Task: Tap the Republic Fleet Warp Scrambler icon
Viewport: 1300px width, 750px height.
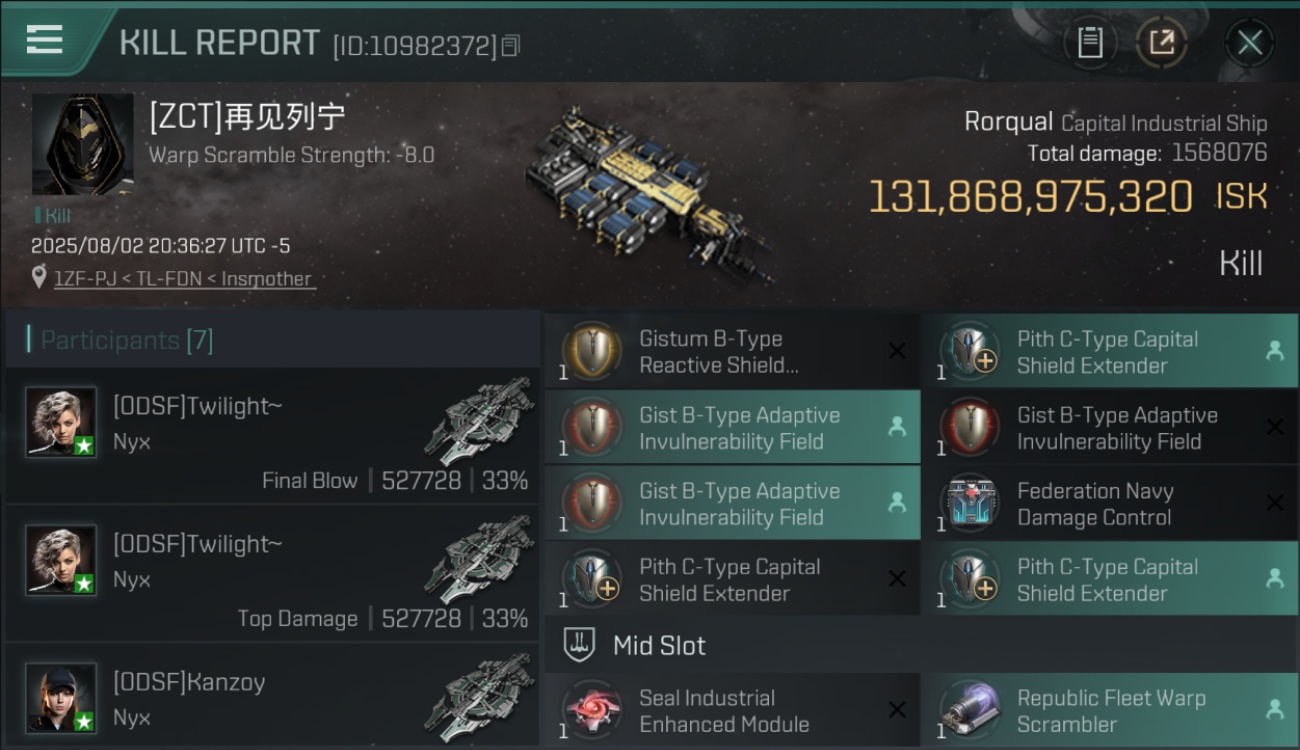Action: (x=970, y=711)
